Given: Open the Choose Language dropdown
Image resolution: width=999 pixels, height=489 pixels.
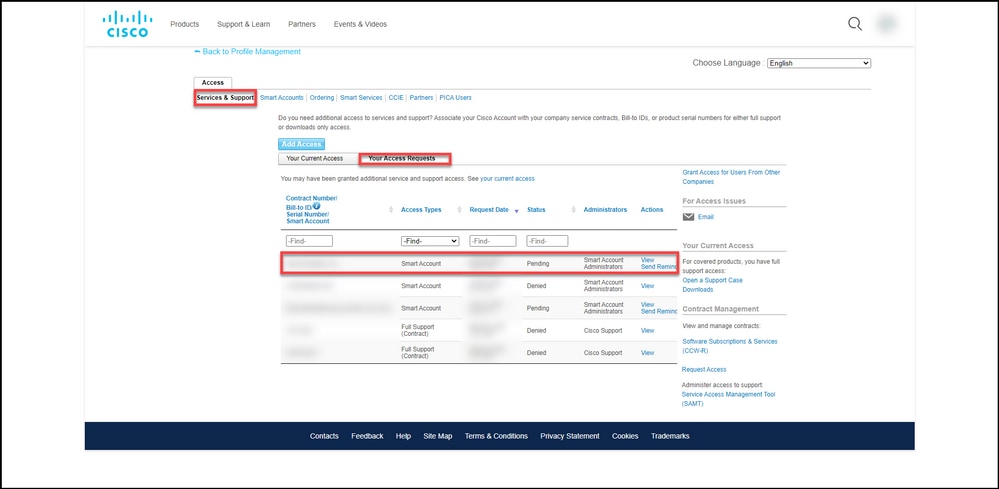Looking at the screenshot, I should pos(819,63).
